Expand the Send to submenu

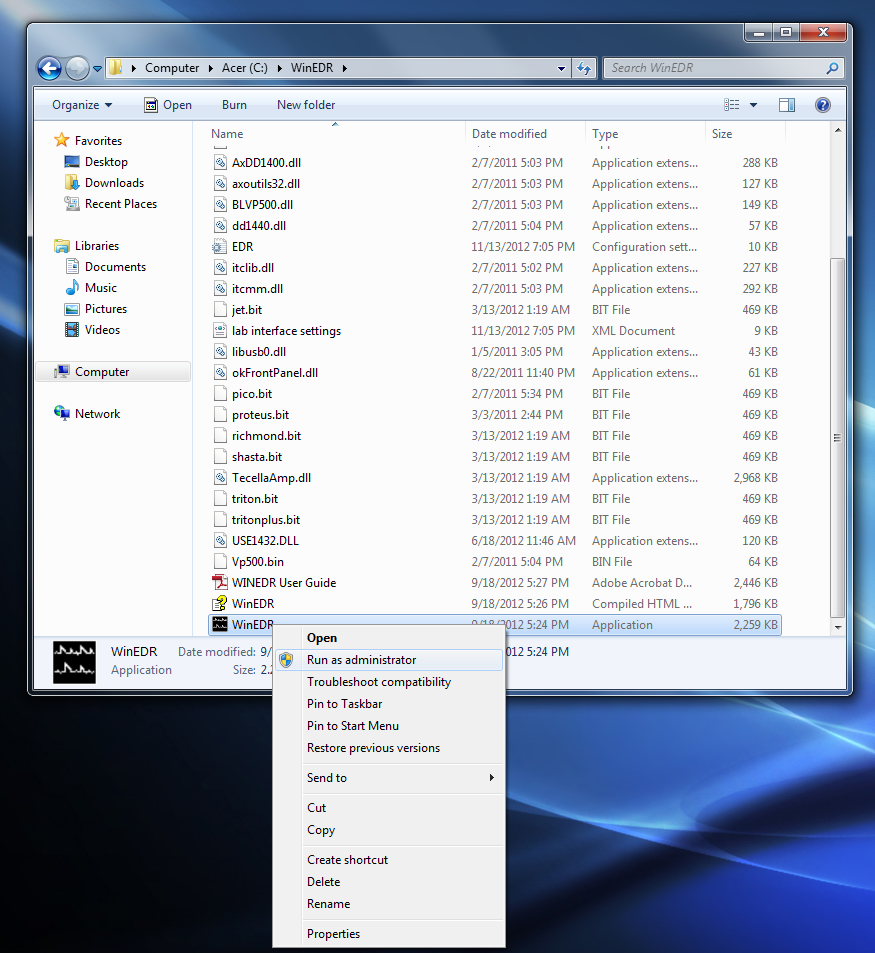pyautogui.click(x=389, y=777)
